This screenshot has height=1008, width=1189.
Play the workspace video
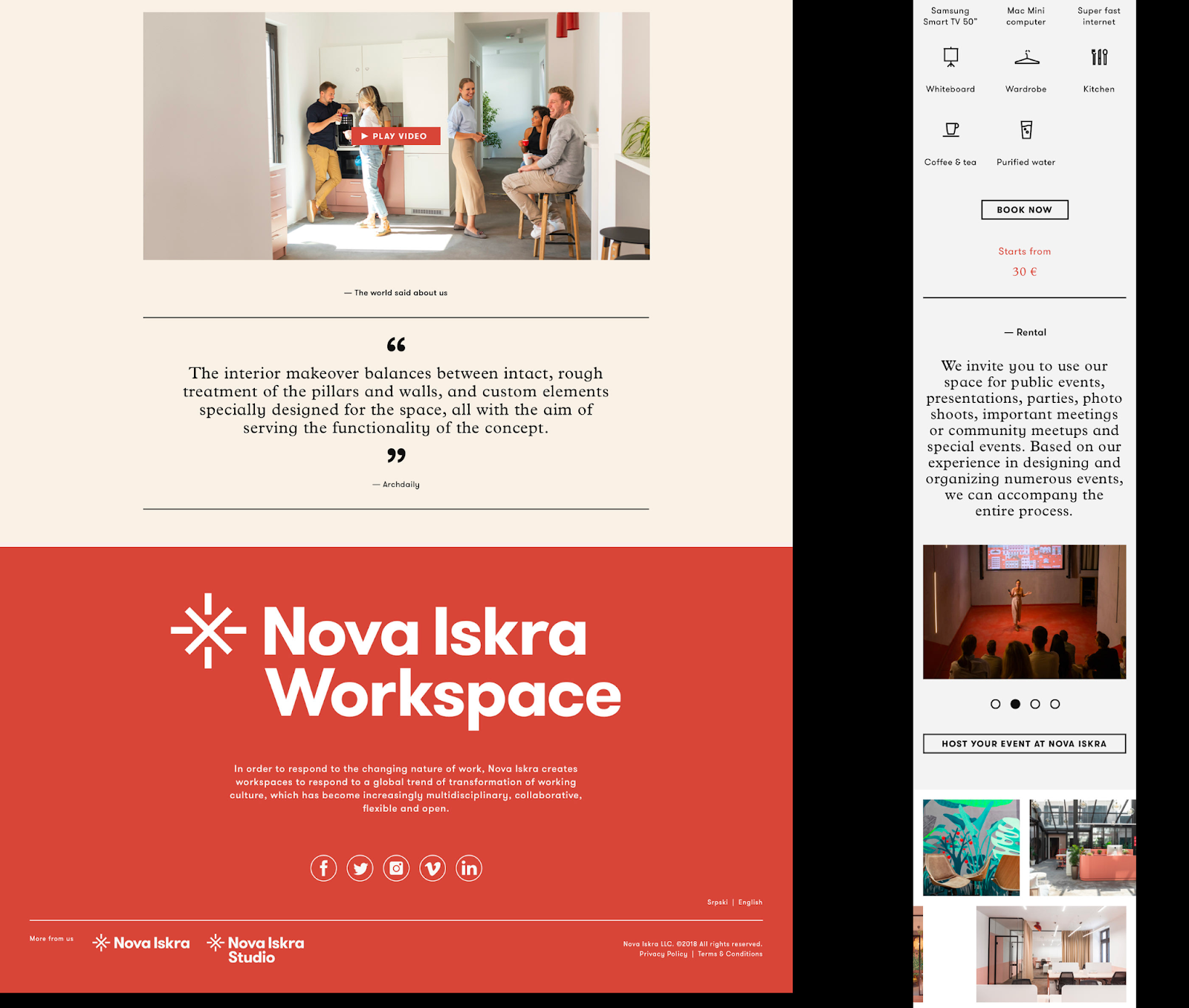pos(396,136)
